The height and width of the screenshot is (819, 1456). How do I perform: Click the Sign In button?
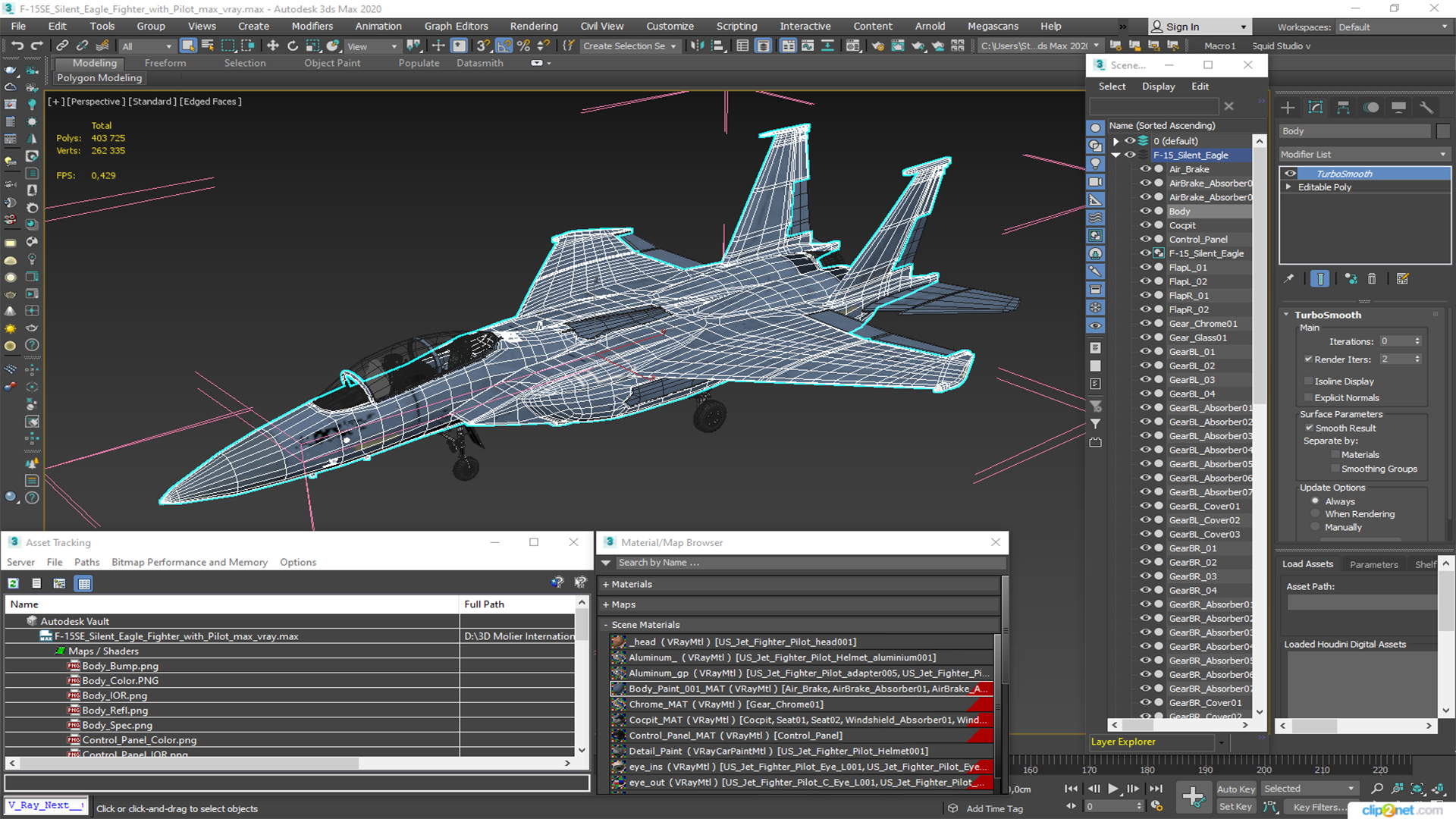pos(1200,27)
